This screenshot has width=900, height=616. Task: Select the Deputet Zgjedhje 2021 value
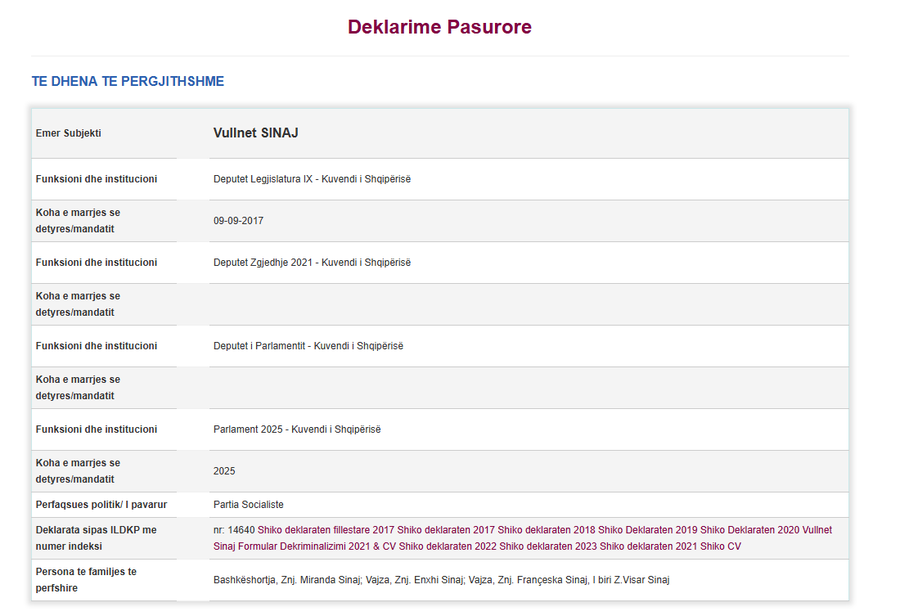tap(312, 262)
